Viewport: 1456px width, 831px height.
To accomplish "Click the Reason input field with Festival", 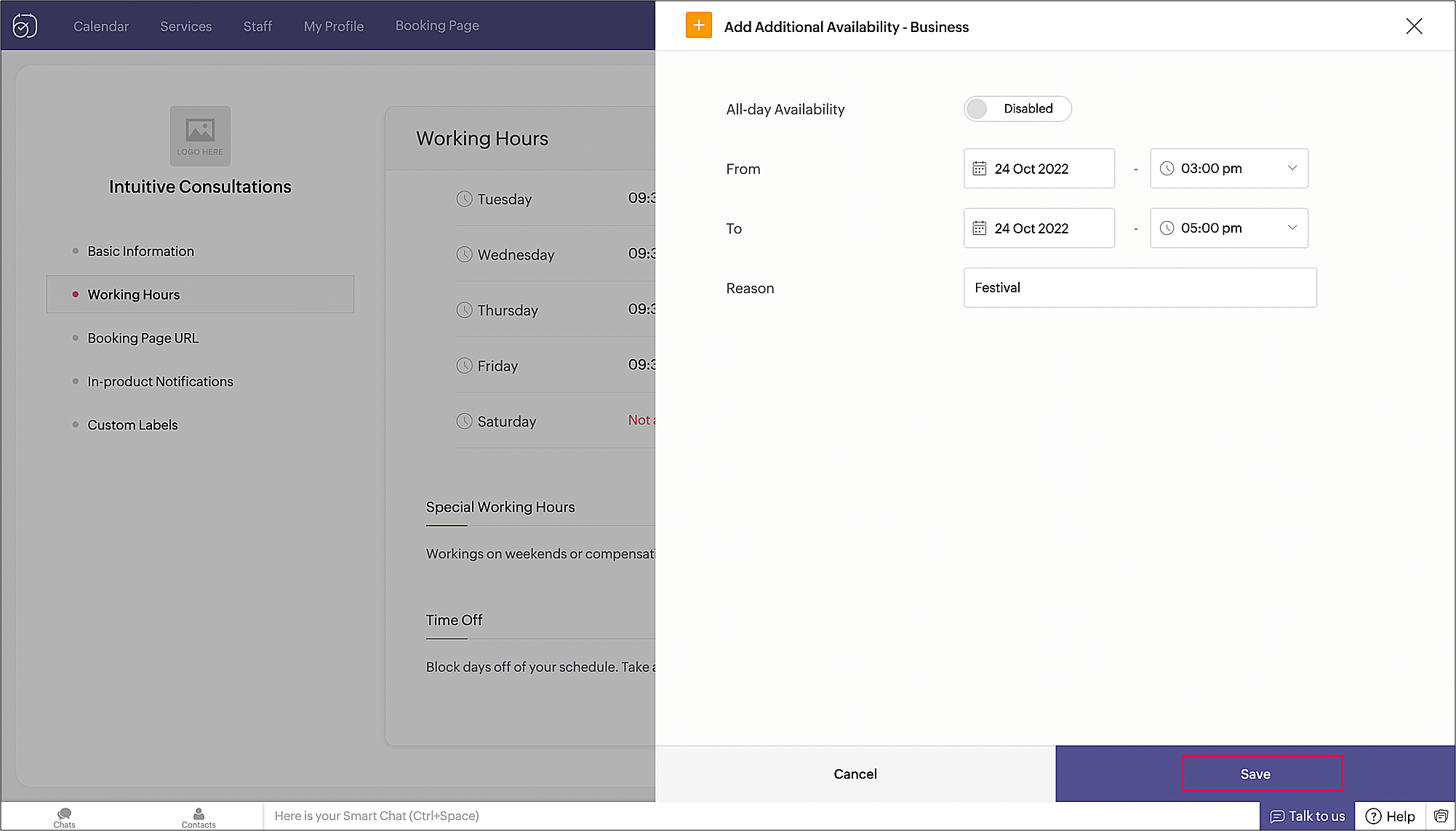I will (x=1139, y=288).
